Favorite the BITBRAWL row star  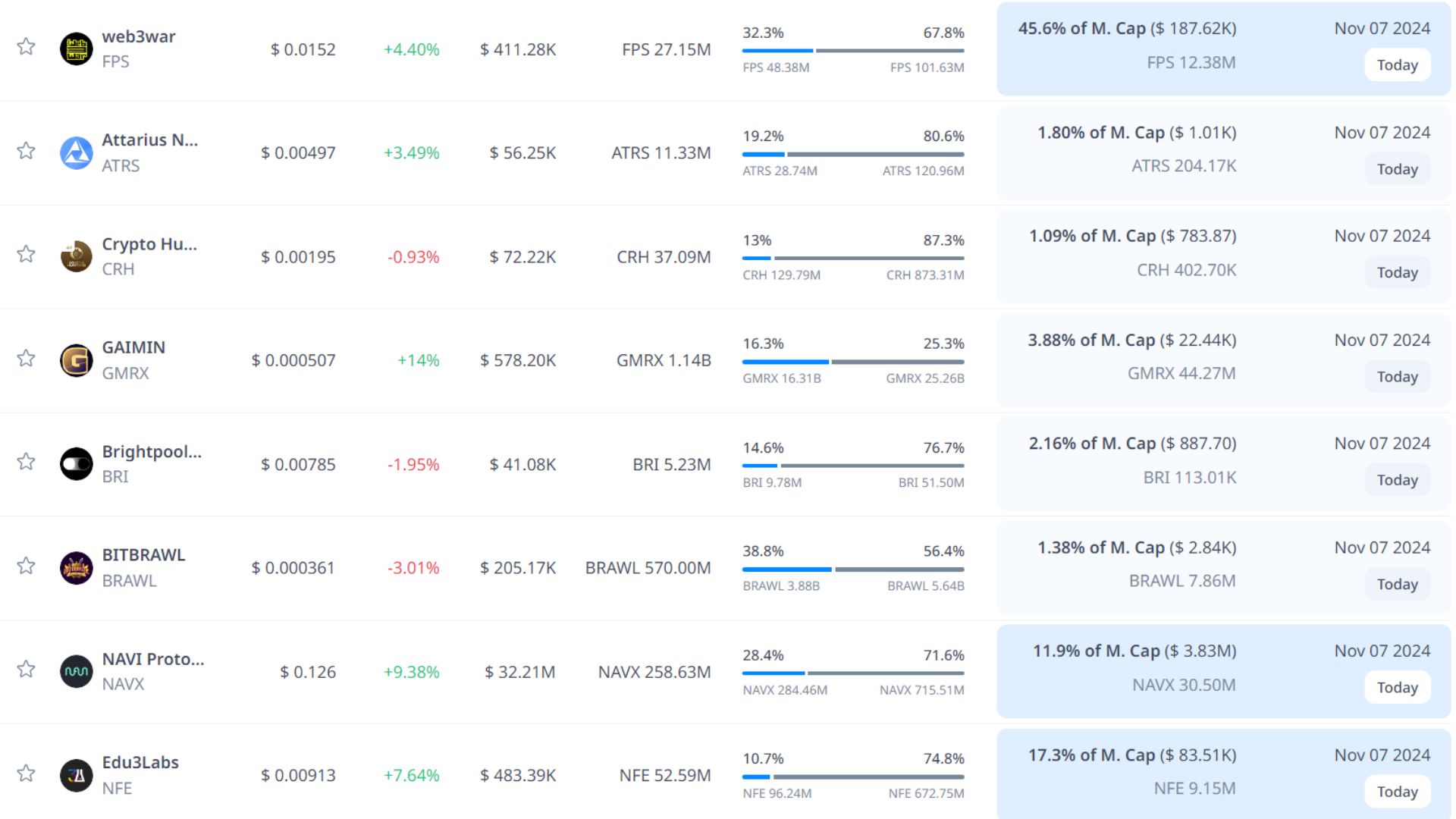26,566
